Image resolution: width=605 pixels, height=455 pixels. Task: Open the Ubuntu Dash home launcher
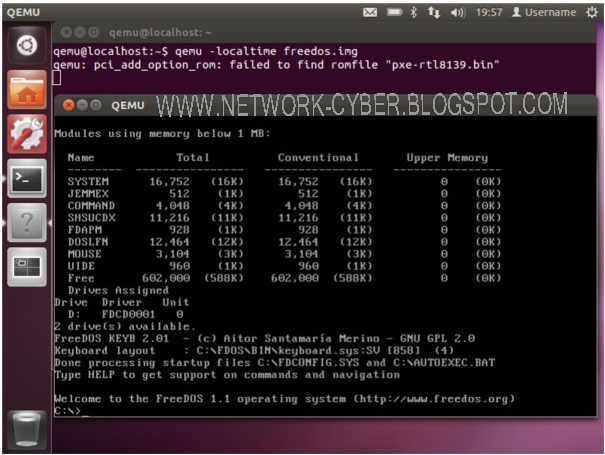(27, 46)
